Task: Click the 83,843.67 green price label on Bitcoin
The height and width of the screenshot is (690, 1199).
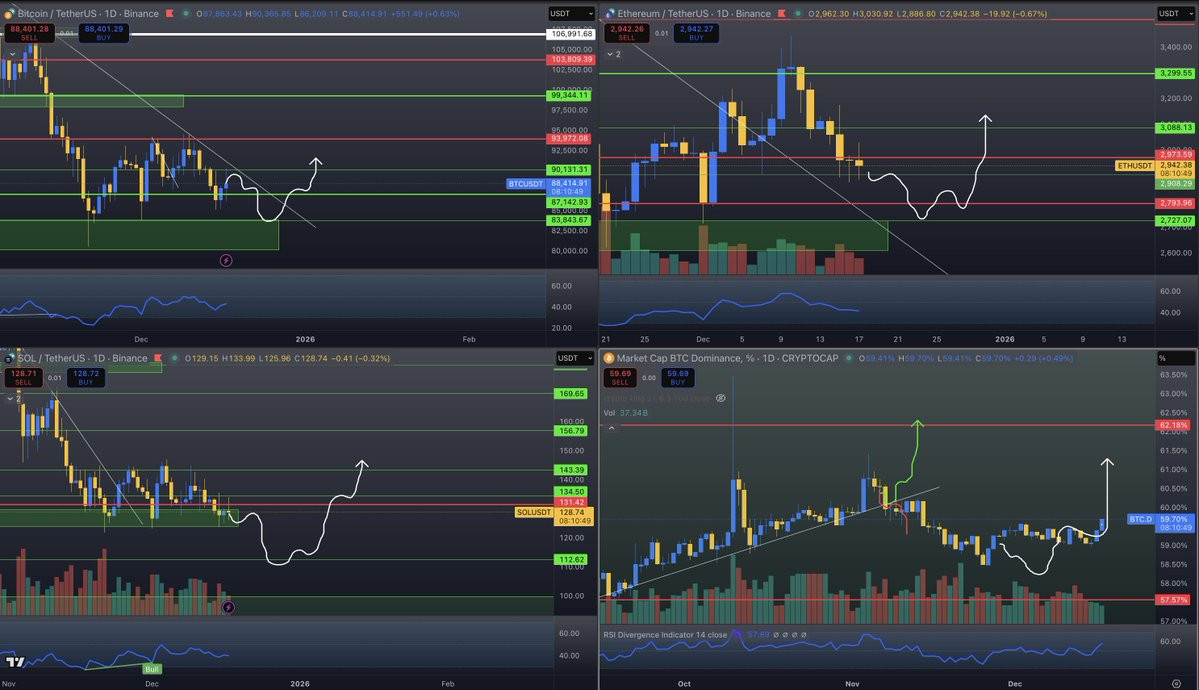Action: coord(569,220)
